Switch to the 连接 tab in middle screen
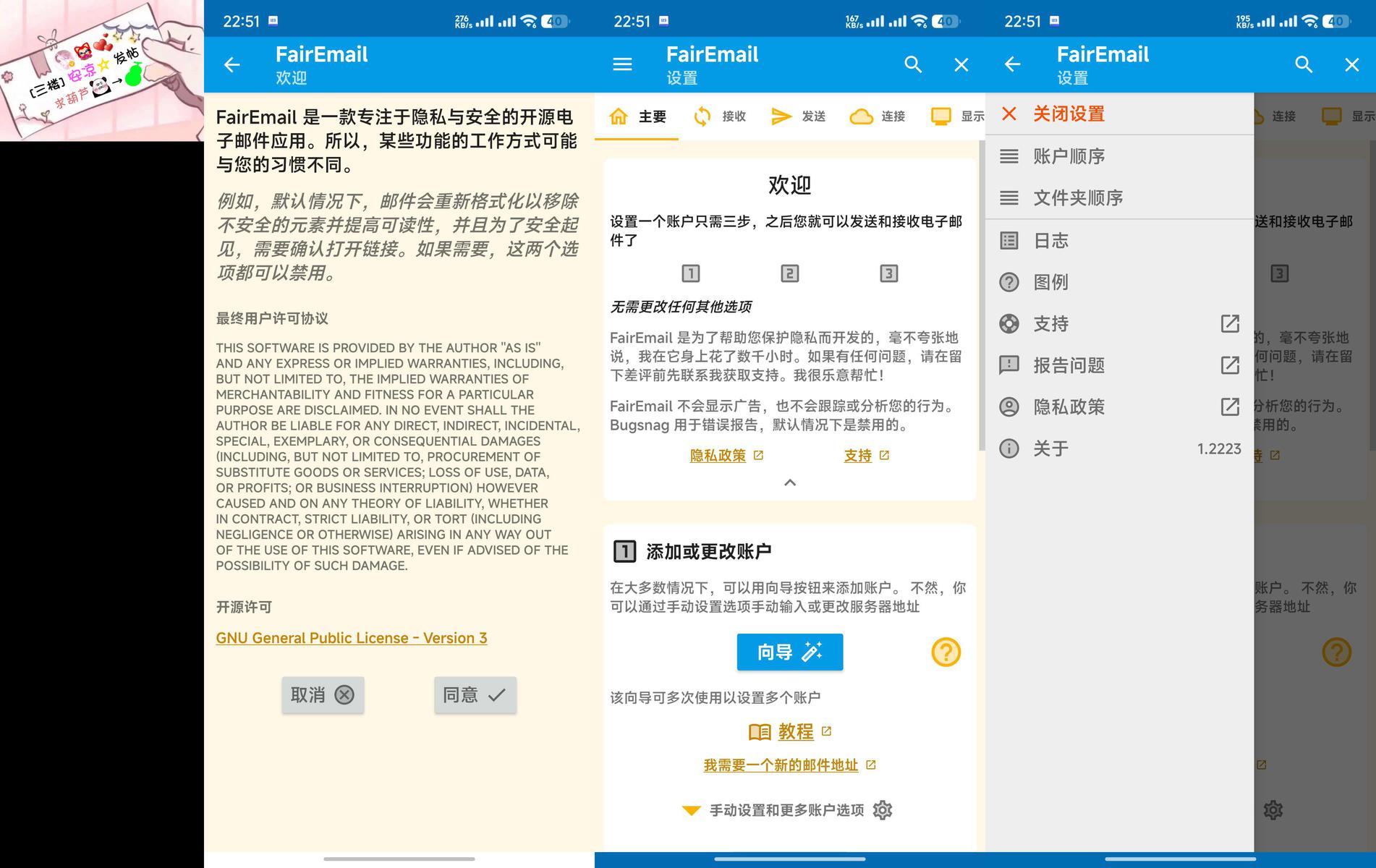Image resolution: width=1376 pixels, height=868 pixels. pos(878,116)
